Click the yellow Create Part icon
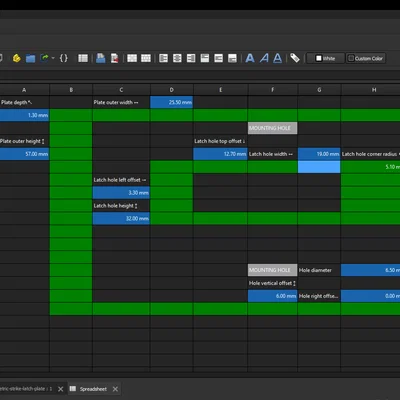Viewport: 400px width, 400px height. tap(16, 58)
